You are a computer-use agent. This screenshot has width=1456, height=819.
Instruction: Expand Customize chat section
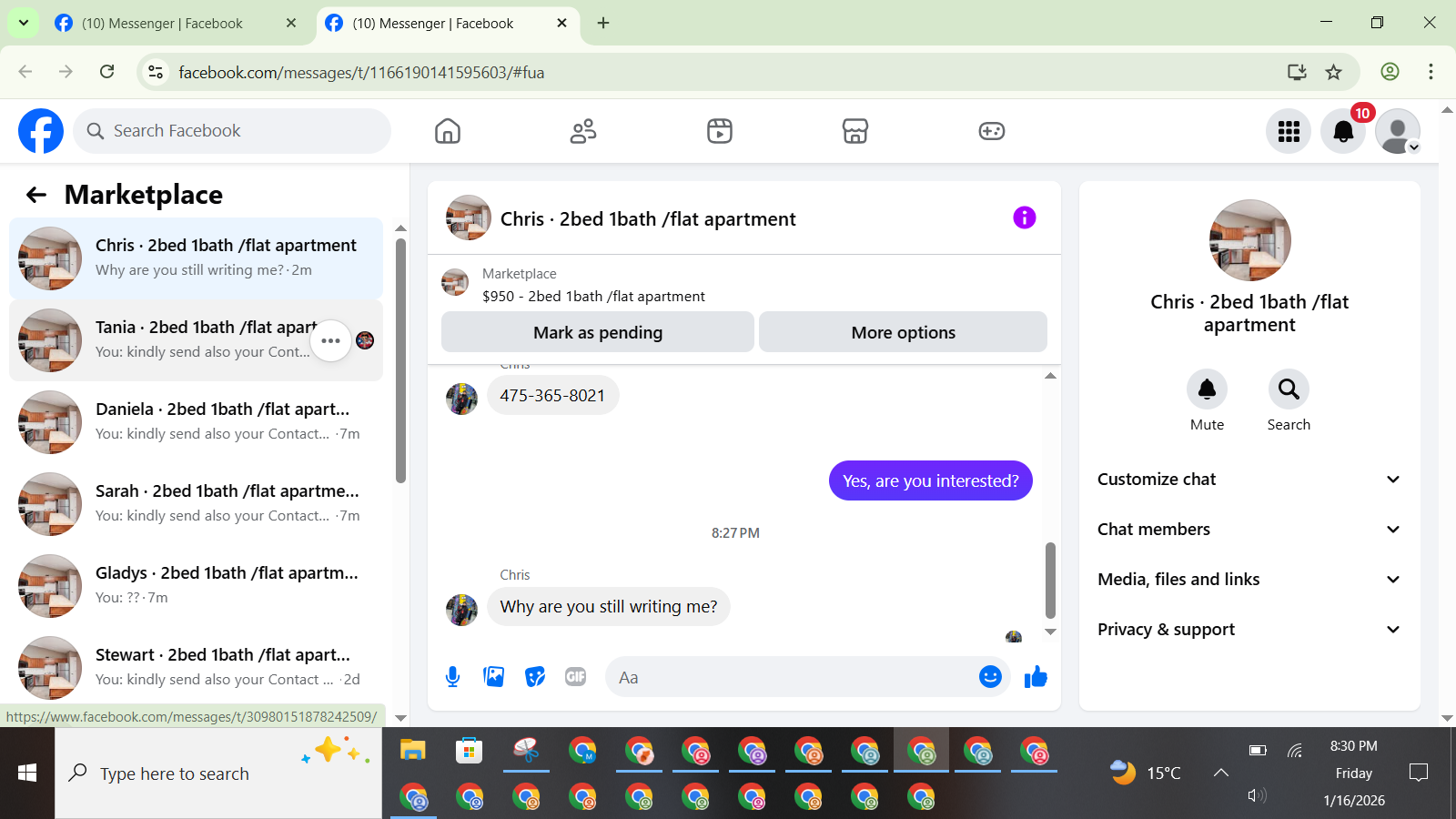(x=1249, y=480)
